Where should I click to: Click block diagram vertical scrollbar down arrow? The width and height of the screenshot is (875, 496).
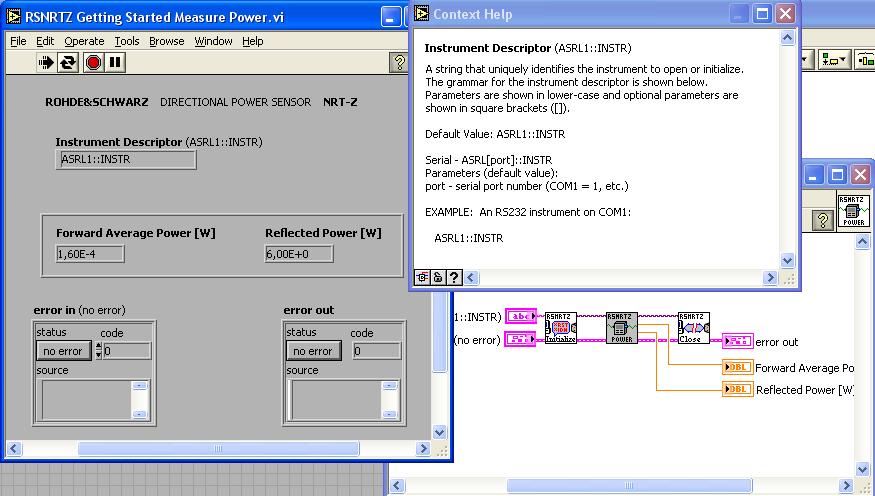tap(862, 470)
